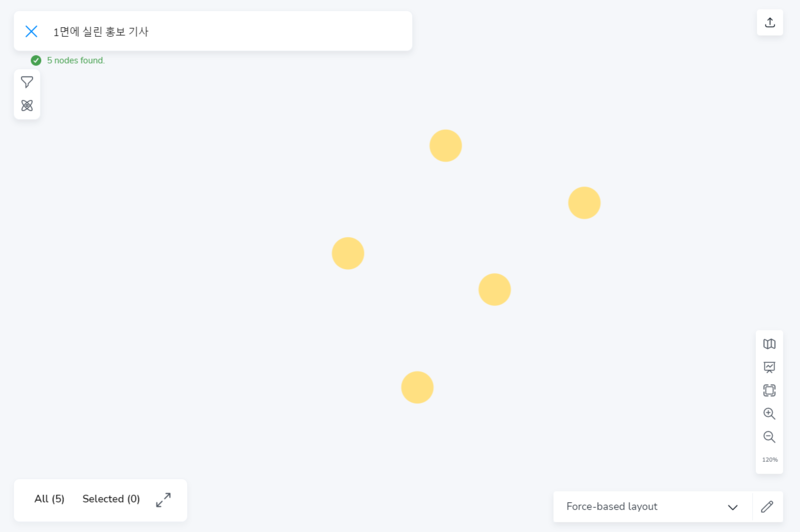Expand the node list panel

(x=163, y=499)
